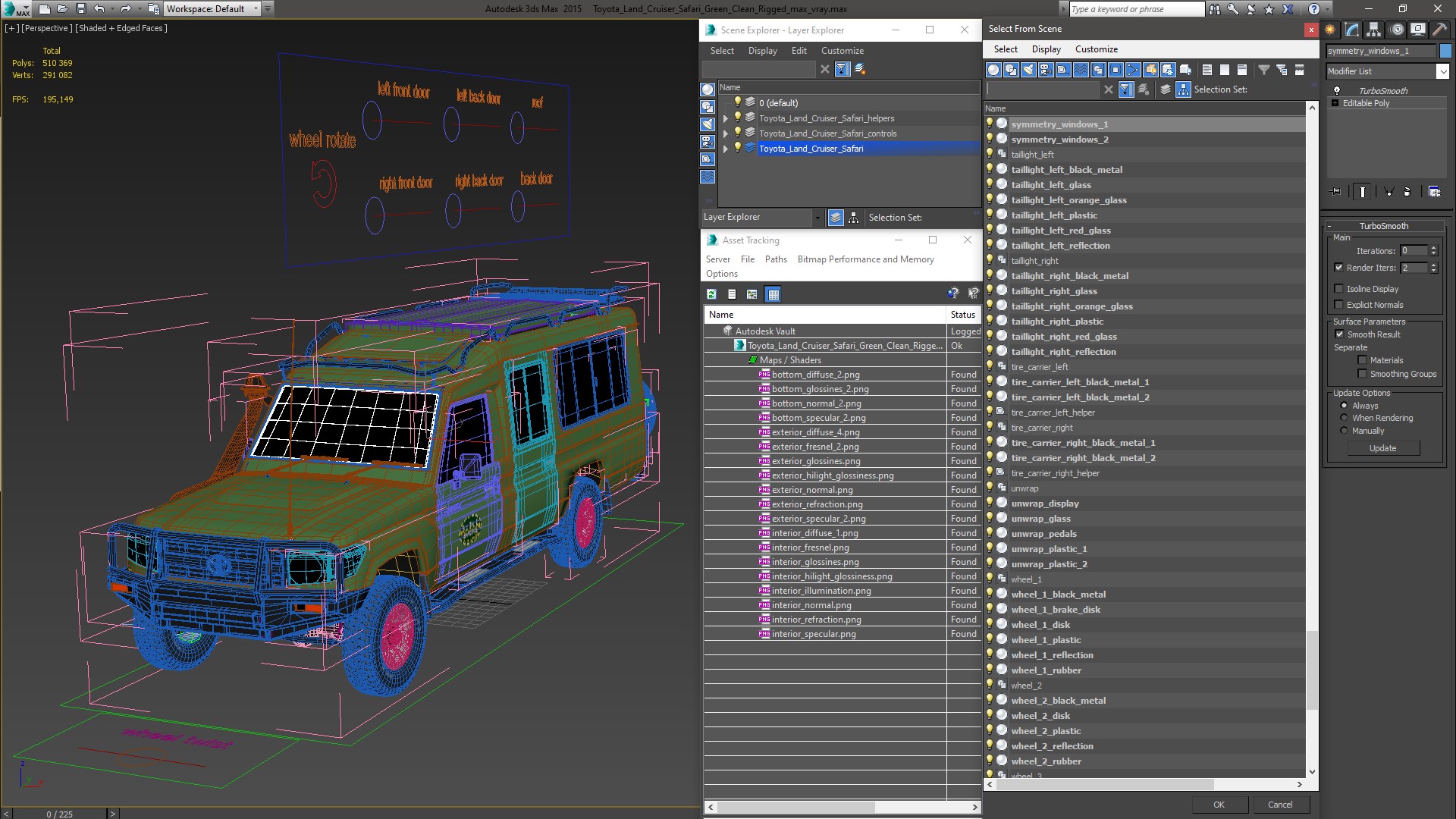
Task: Toggle Display Cameras filter in Select From Scene
Action: pyautogui.click(x=1046, y=70)
